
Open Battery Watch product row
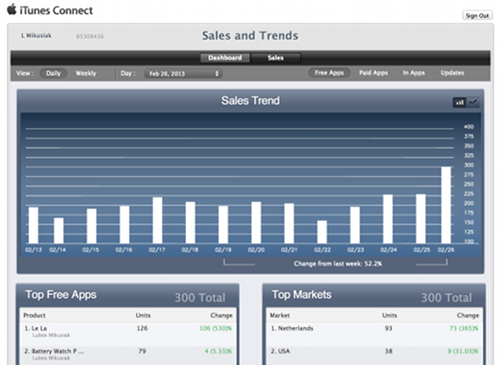point(128,355)
